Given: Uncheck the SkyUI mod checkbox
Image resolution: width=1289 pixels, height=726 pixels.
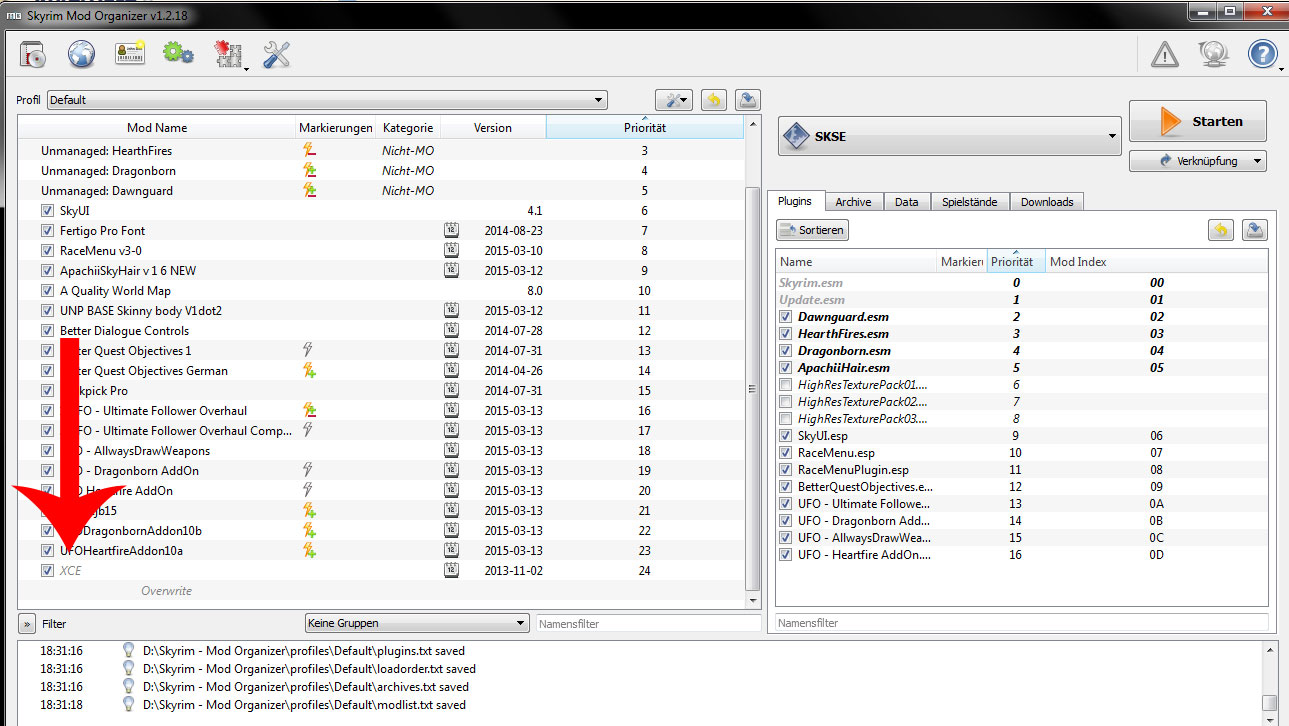Looking at the screenshot, I should pos(48,211).
